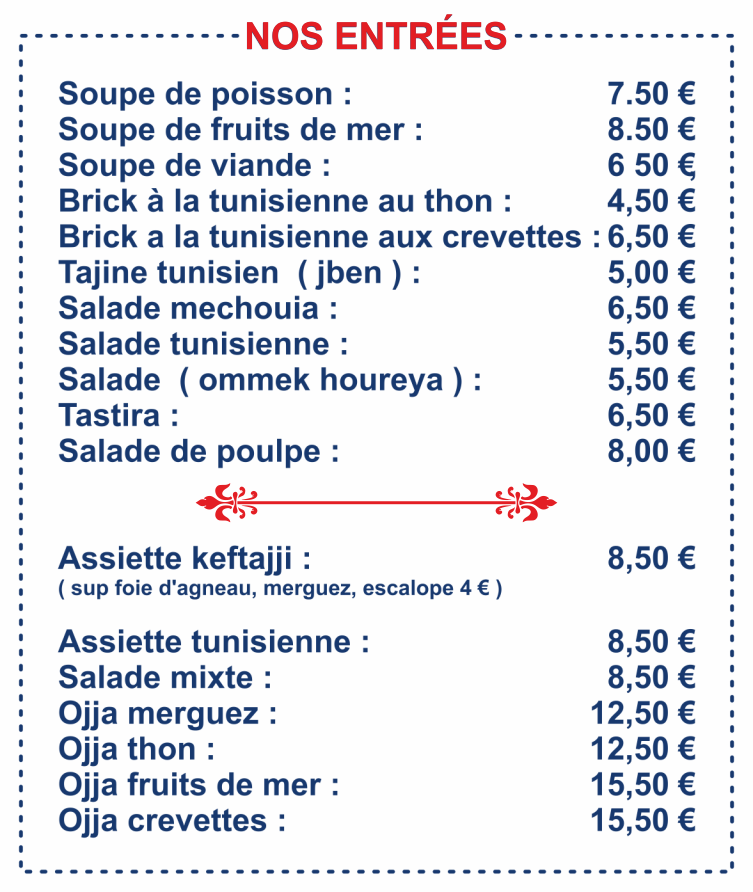Click the left red fleur-de-lis ornament
Screen dimensions: 753x892
(227, 502)
